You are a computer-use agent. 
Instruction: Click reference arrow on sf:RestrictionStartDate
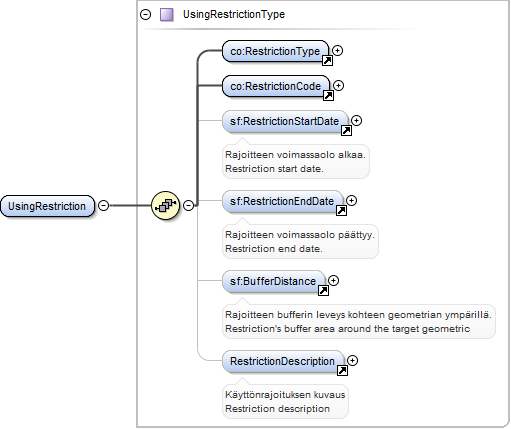click(346, 131)
